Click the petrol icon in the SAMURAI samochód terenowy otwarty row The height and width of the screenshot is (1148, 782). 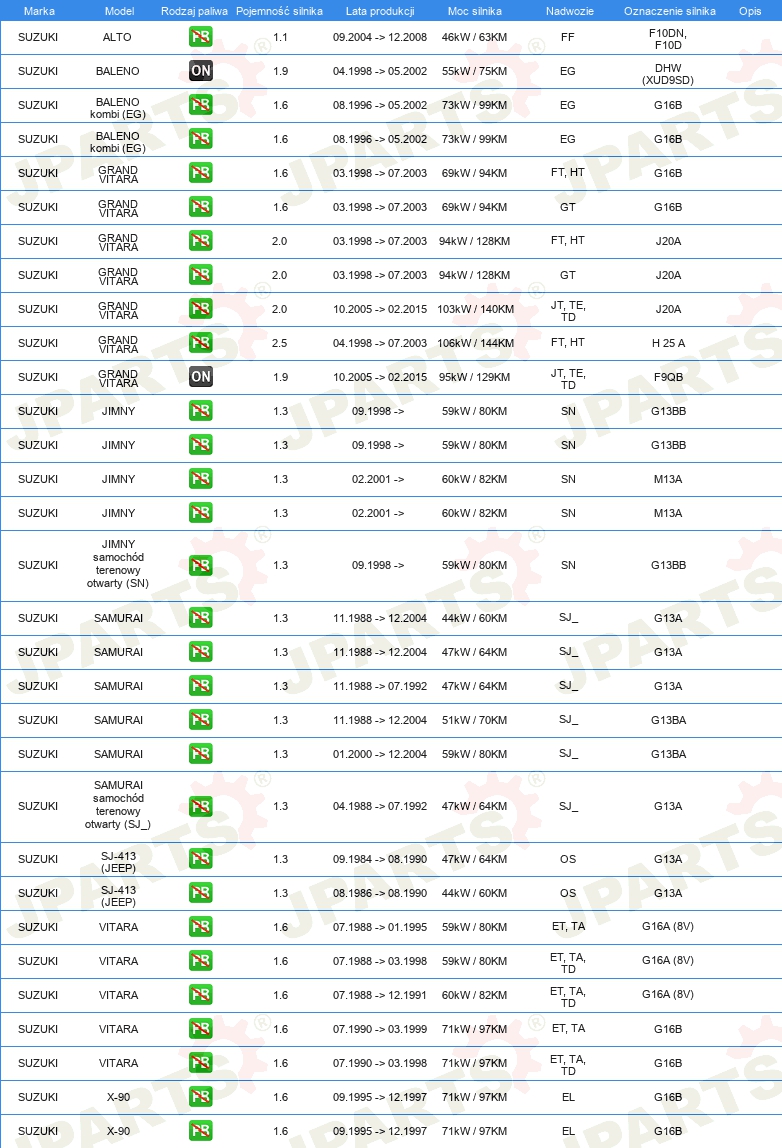(201, 806)
